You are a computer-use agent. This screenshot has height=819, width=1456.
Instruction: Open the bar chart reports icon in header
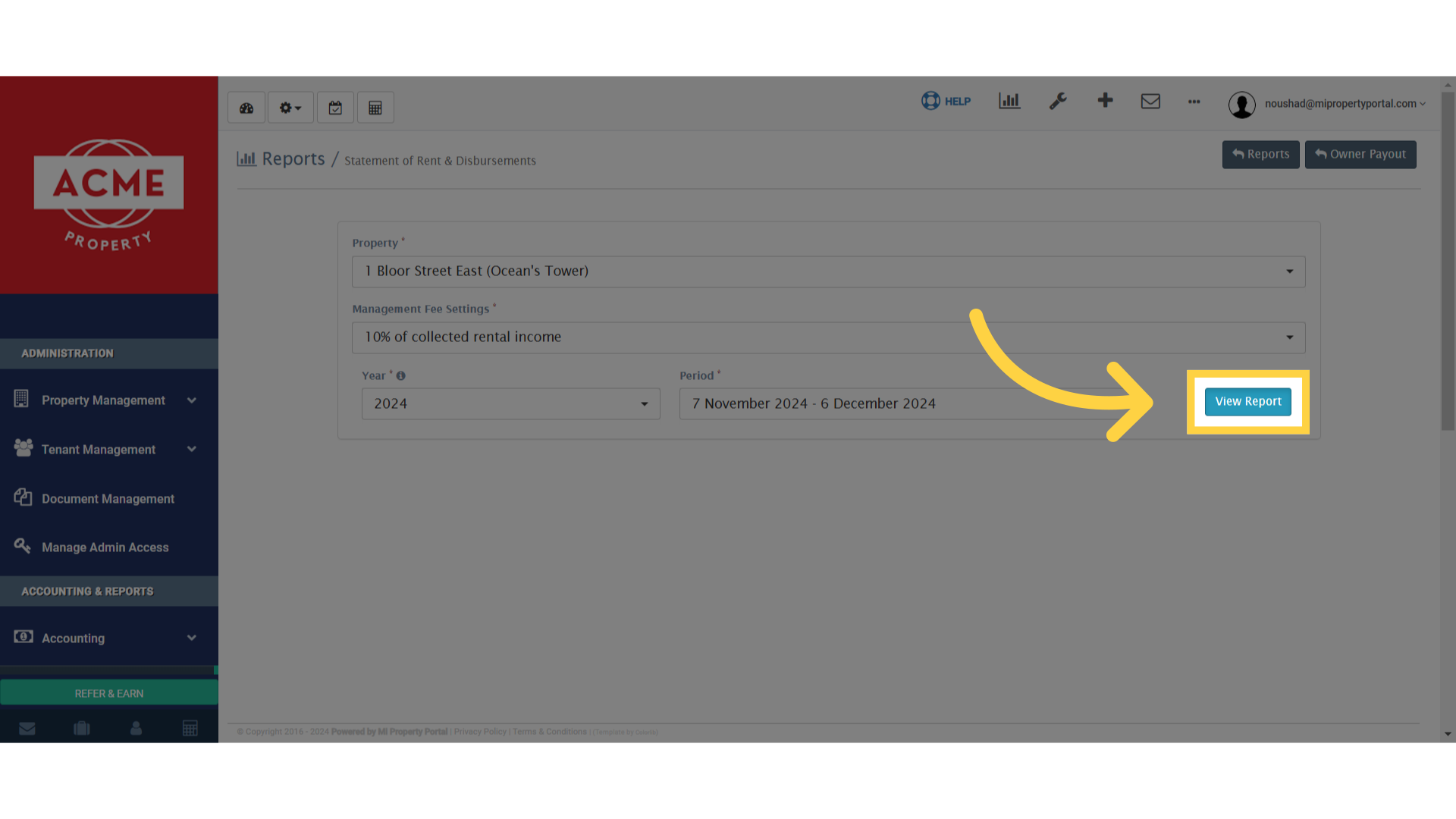1009,101
